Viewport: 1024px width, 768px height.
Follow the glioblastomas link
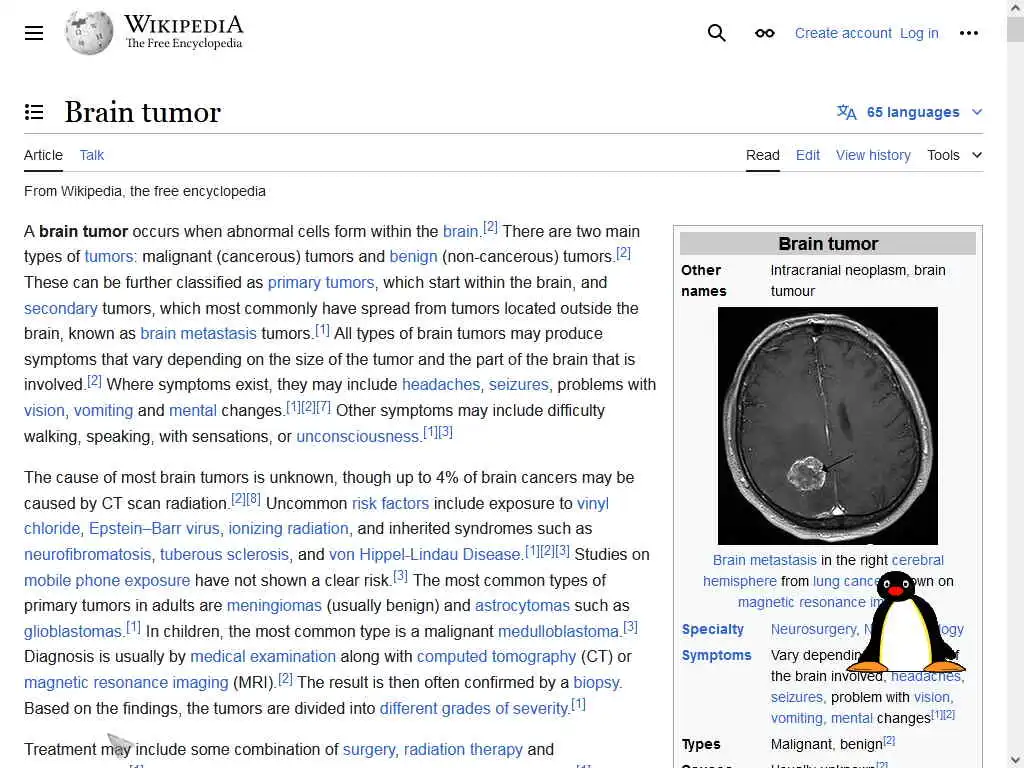coord(72,632)
